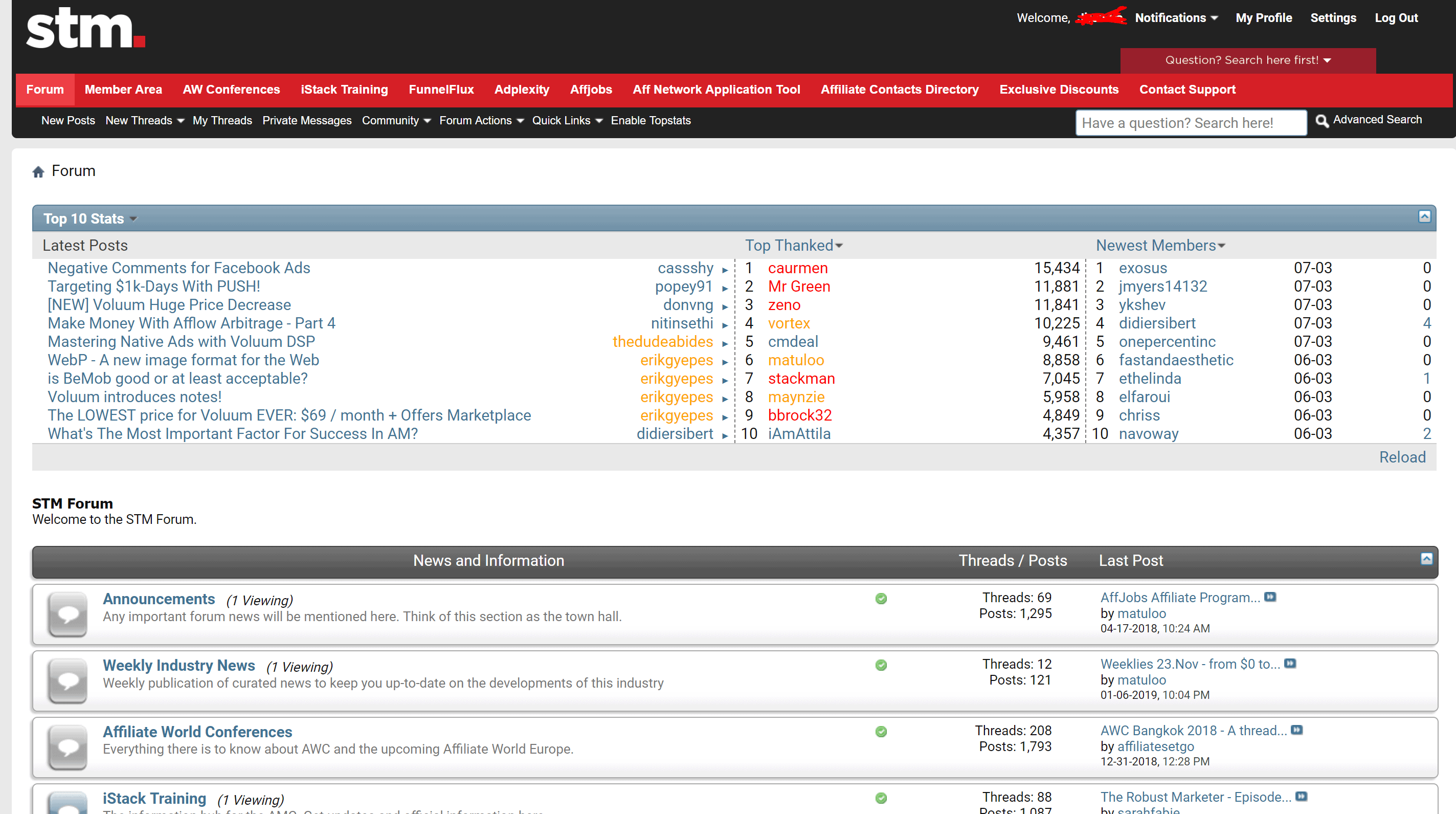1456x814 pixels.
Task: Go to last post icon for AffJobs thread
Action: click(x=1270, y=597)
